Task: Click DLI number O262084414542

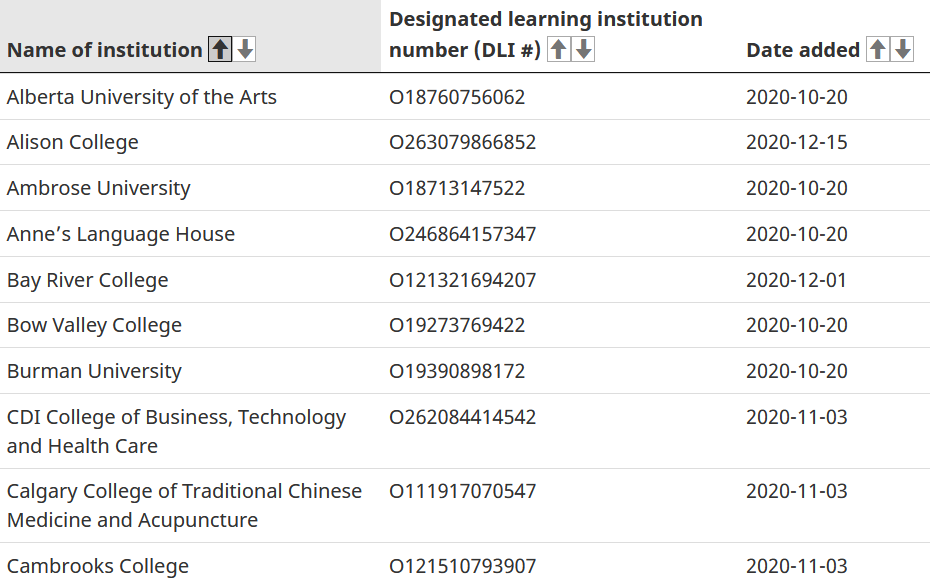Action: (462, 417)
